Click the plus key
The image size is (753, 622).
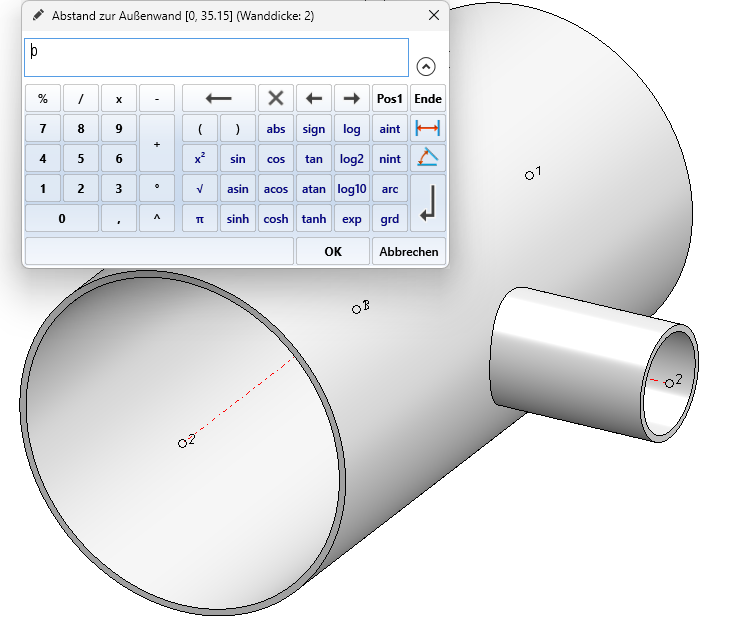click(157, 144)
